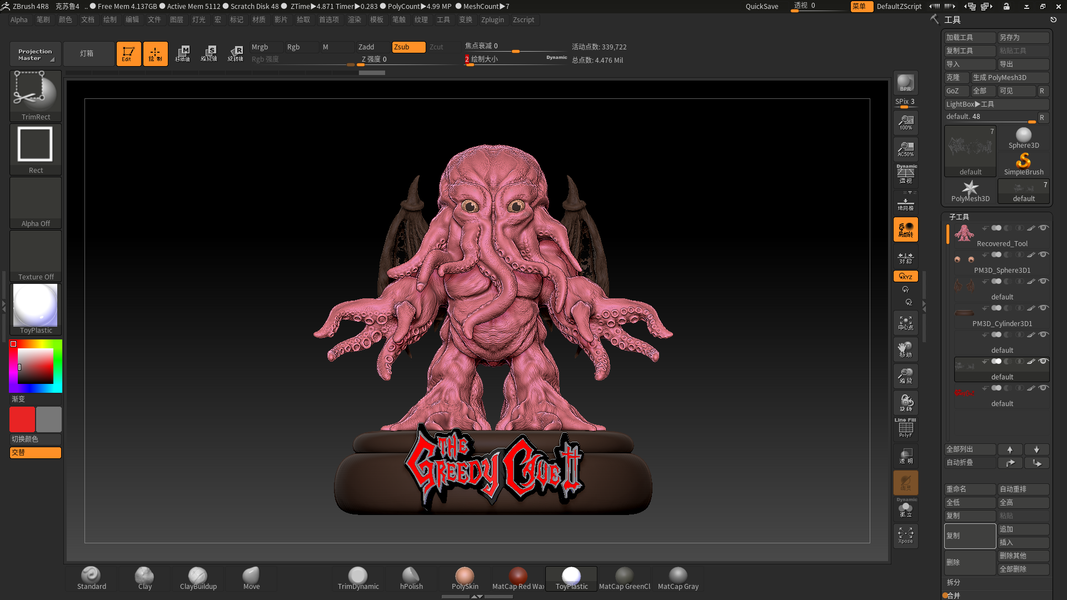This screenshot has height=600, width=1067.
Task: Click the Rotate view icon
Action: [x=905, y=402]
